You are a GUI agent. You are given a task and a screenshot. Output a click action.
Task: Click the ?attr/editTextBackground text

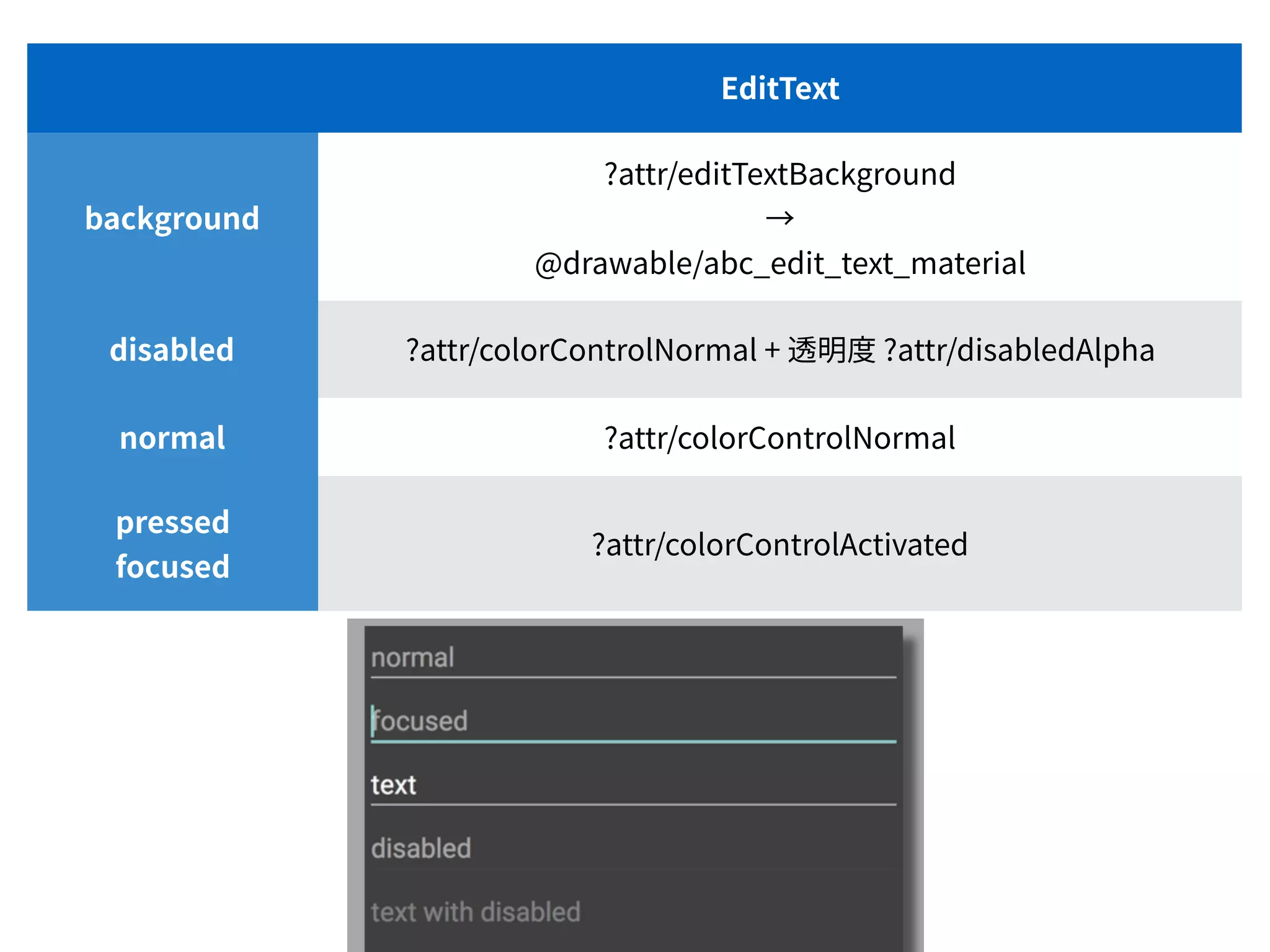pos(779,174)
